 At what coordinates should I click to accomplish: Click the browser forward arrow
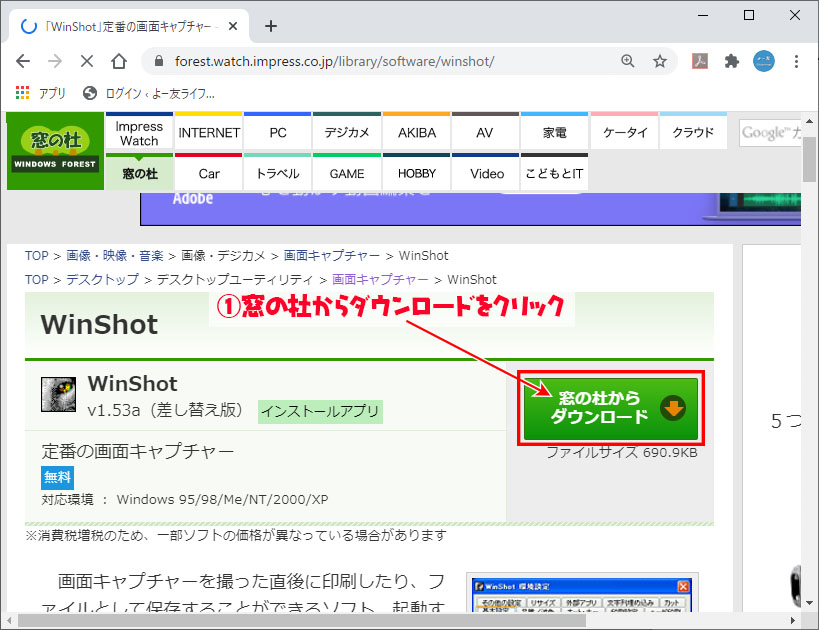coord(55,62)
